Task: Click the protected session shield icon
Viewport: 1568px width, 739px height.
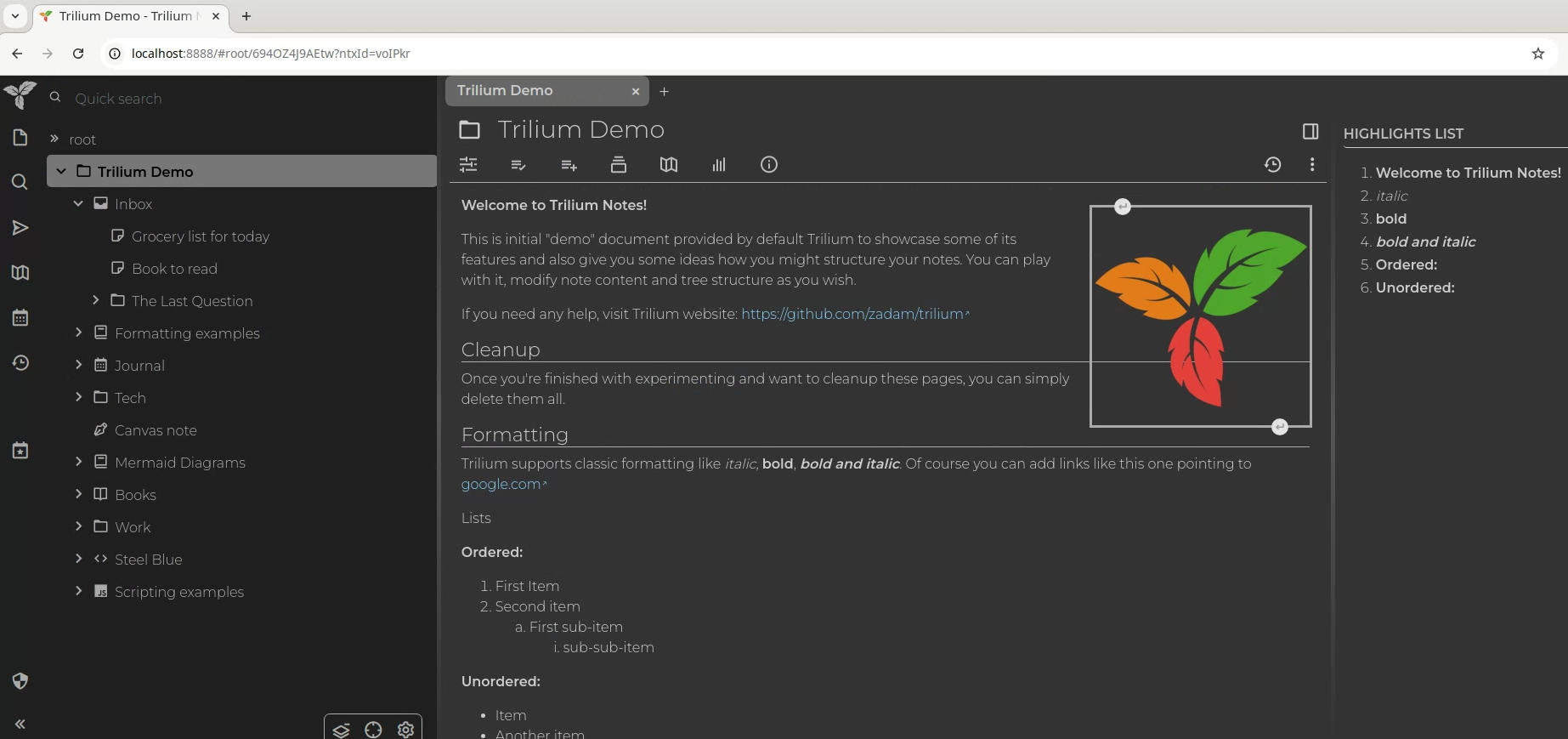Action: (20, 680)
